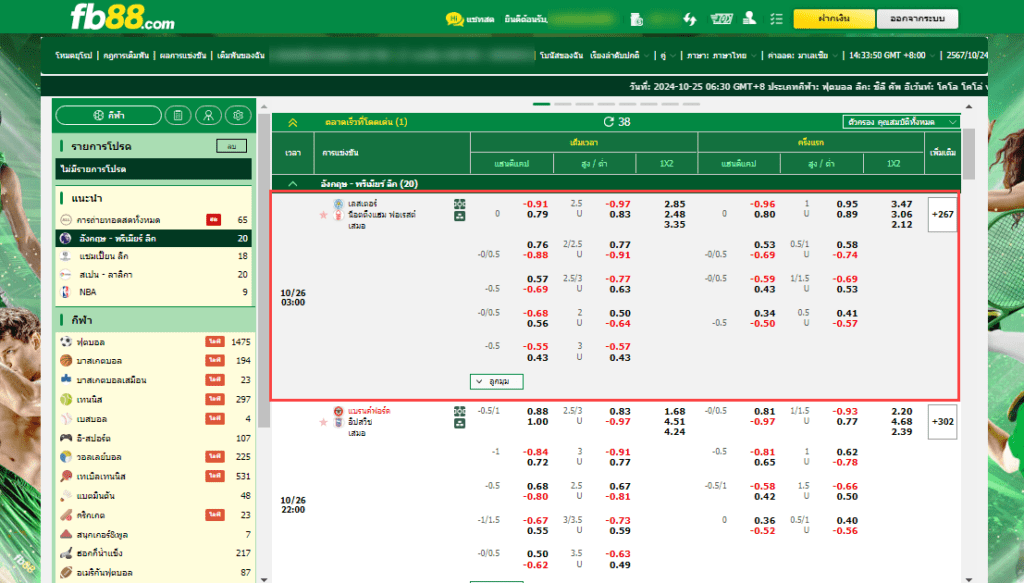Open the bet slip calculator icon in sidebar
The height and width of the screenshot is (583, 1024).
coord(178,116)
